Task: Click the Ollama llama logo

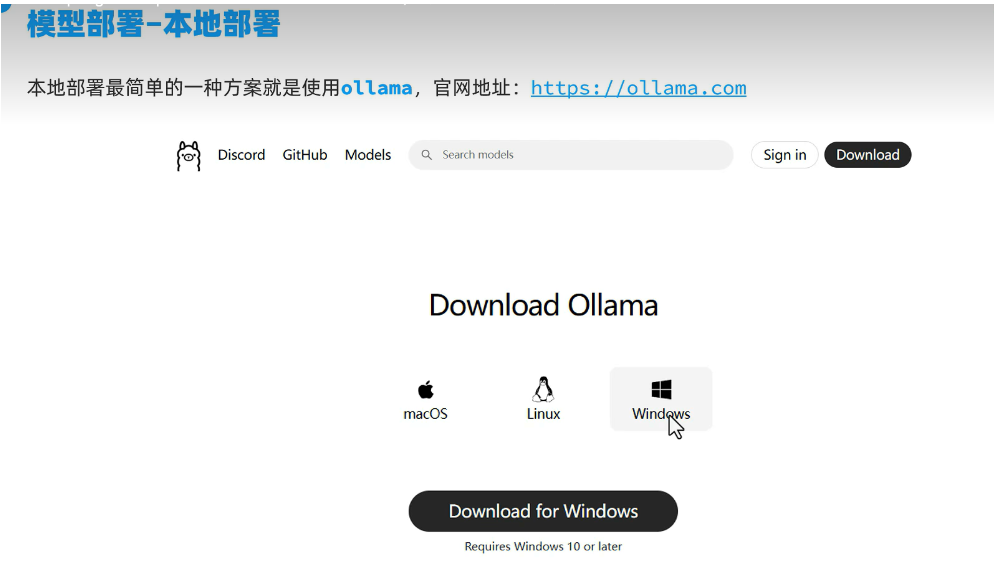Action: 188,156
